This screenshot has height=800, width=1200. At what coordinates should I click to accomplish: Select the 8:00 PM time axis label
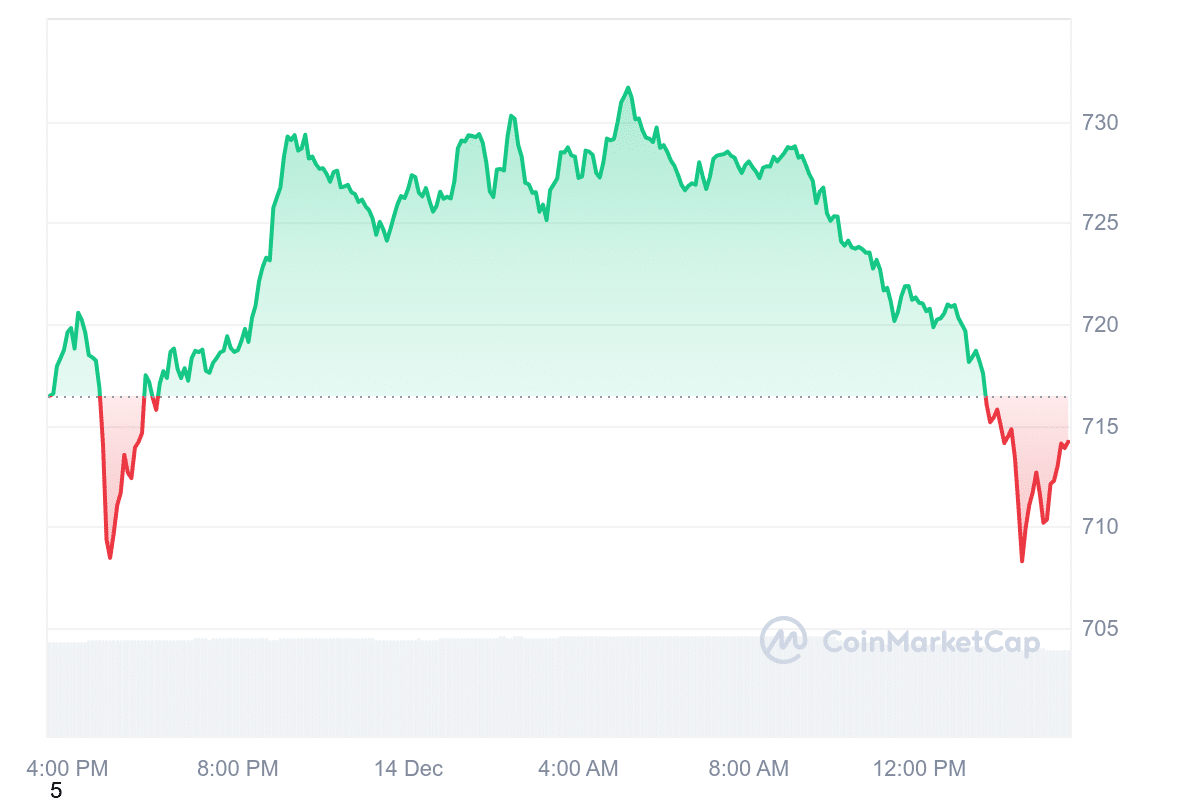tap(238, 769)
